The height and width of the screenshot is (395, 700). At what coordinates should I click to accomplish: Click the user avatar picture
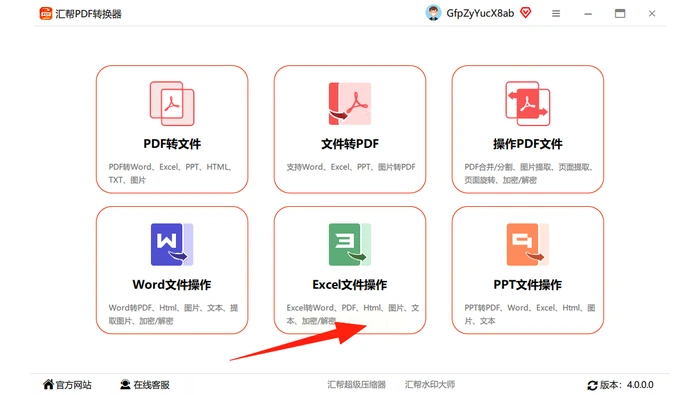pos(433,13)
